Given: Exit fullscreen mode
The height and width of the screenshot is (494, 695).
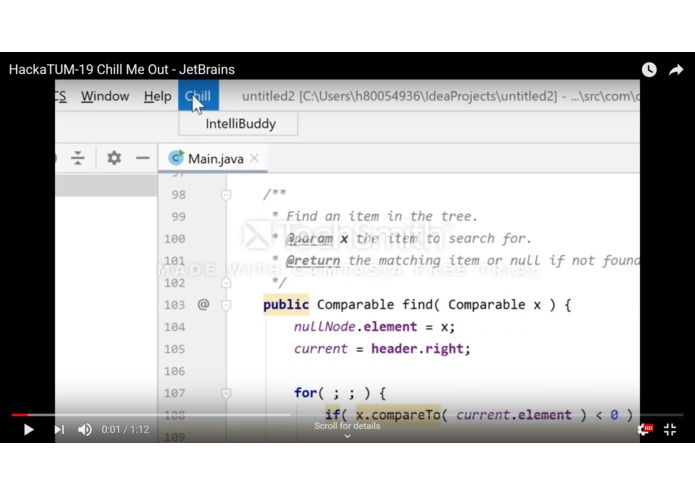Looking at the screenshot, I should pyautogui.click(x=670, y=429).
